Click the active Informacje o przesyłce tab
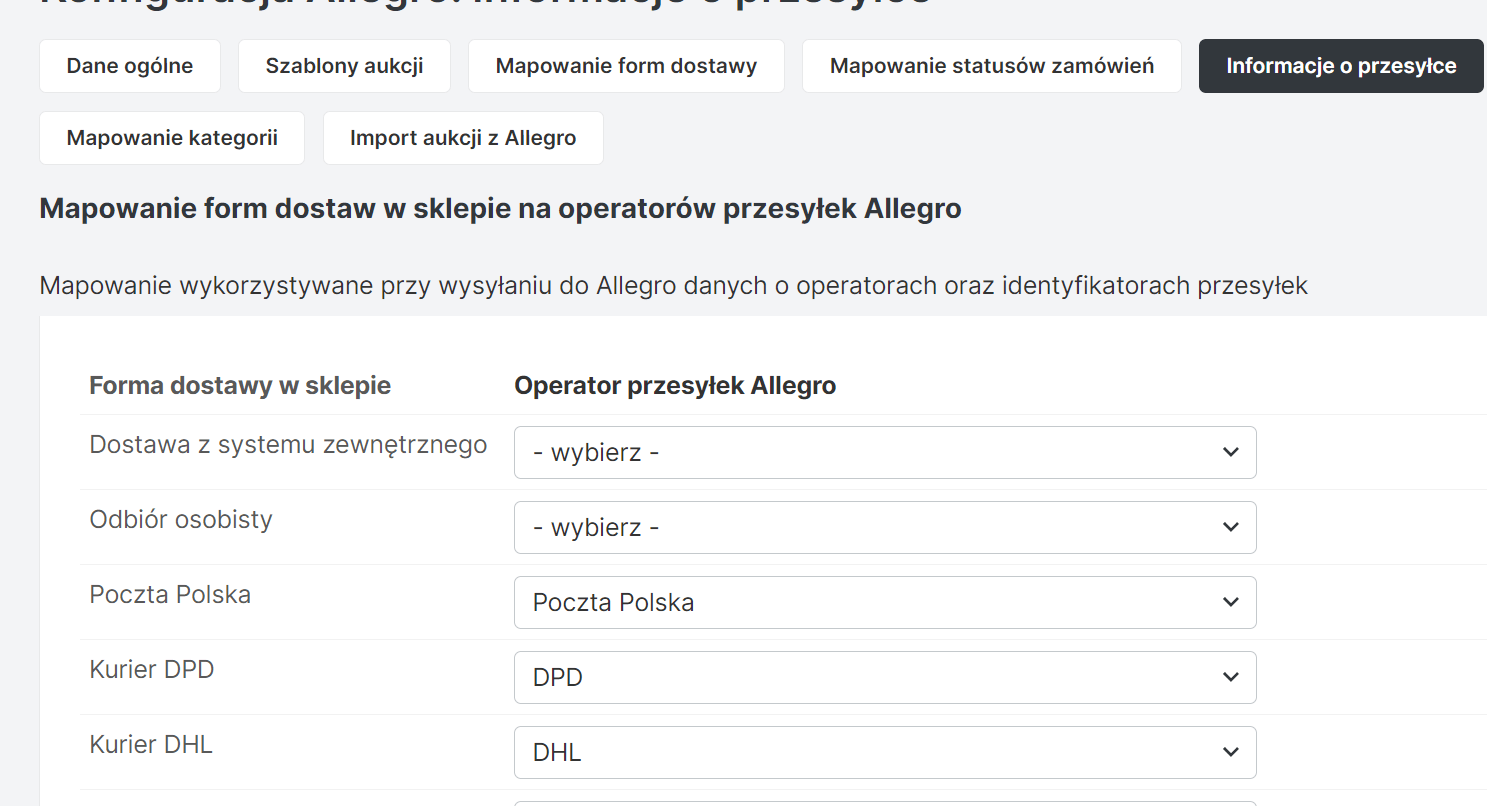Image resolution: width=1487 pixels, height=806 pixels. point(1340,66)
